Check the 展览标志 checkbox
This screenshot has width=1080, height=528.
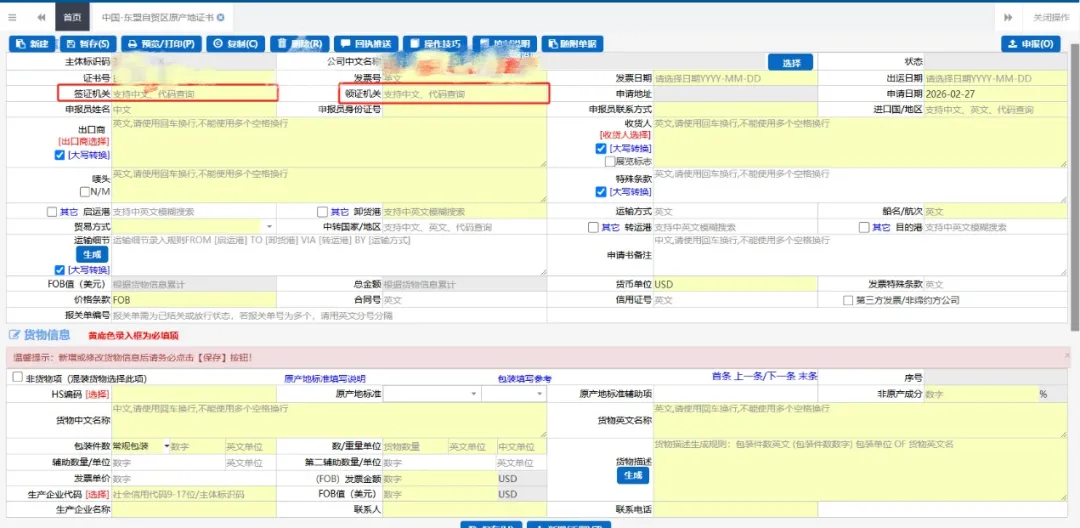[x=610, y=161]
